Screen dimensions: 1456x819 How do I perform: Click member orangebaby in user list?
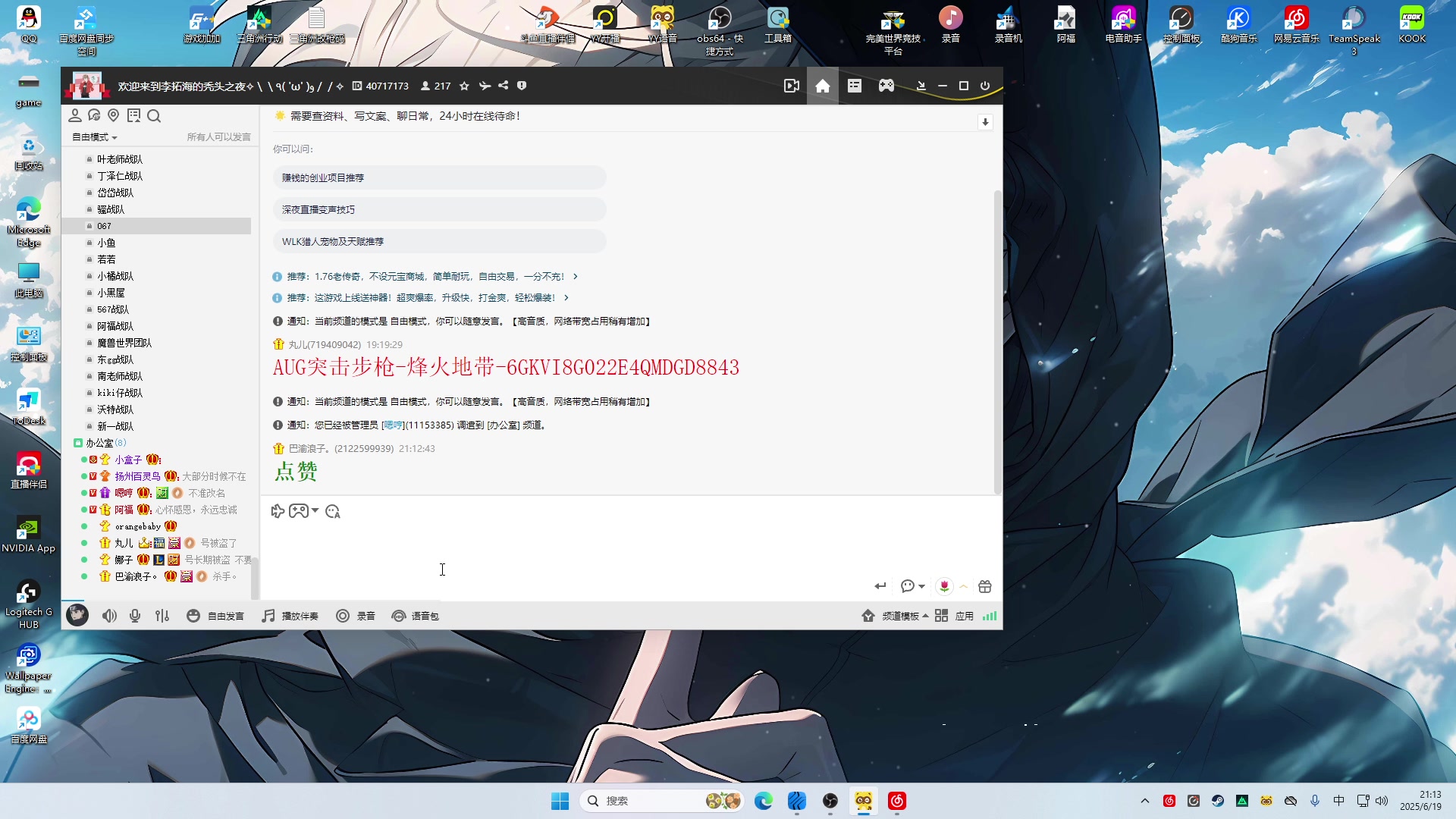[x=137, y=526]
